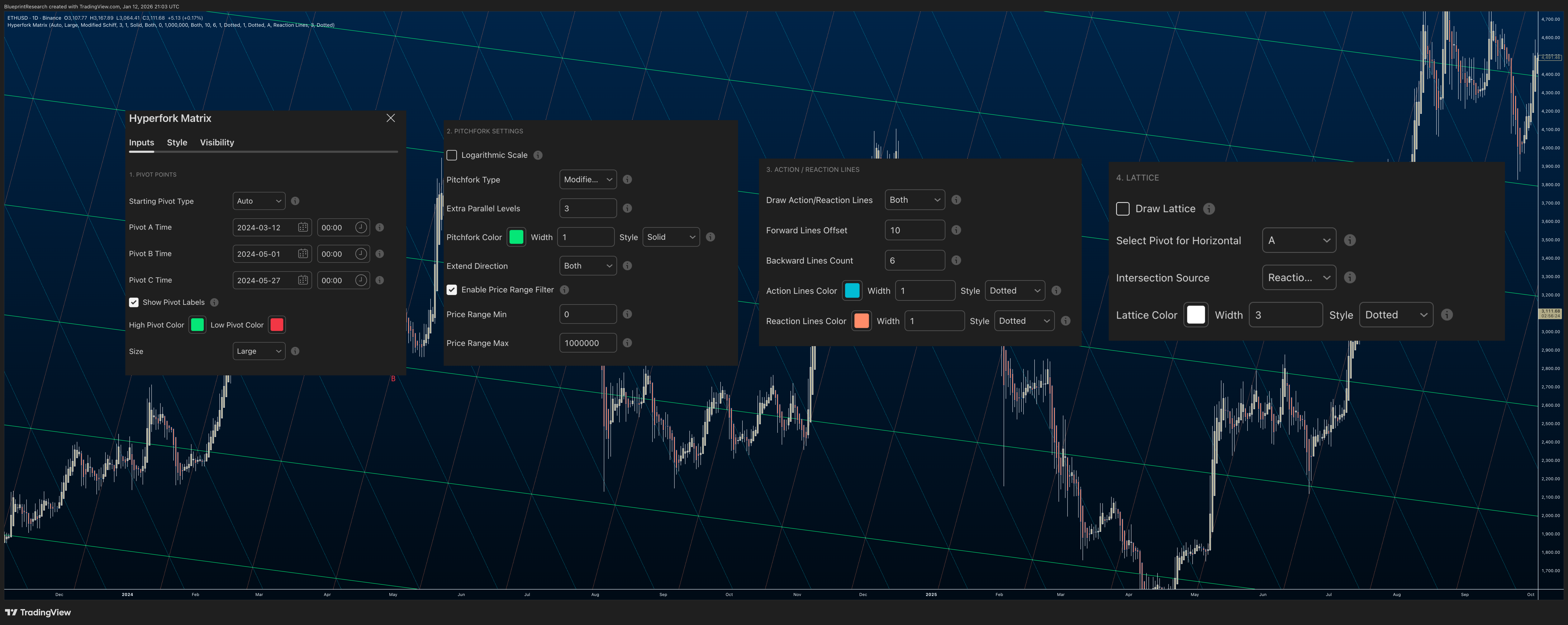The height and width of the screenshot is (625, 1568).
Task: Open Draw Action/Reaction Lines dropdown
Action: (915, 200)
